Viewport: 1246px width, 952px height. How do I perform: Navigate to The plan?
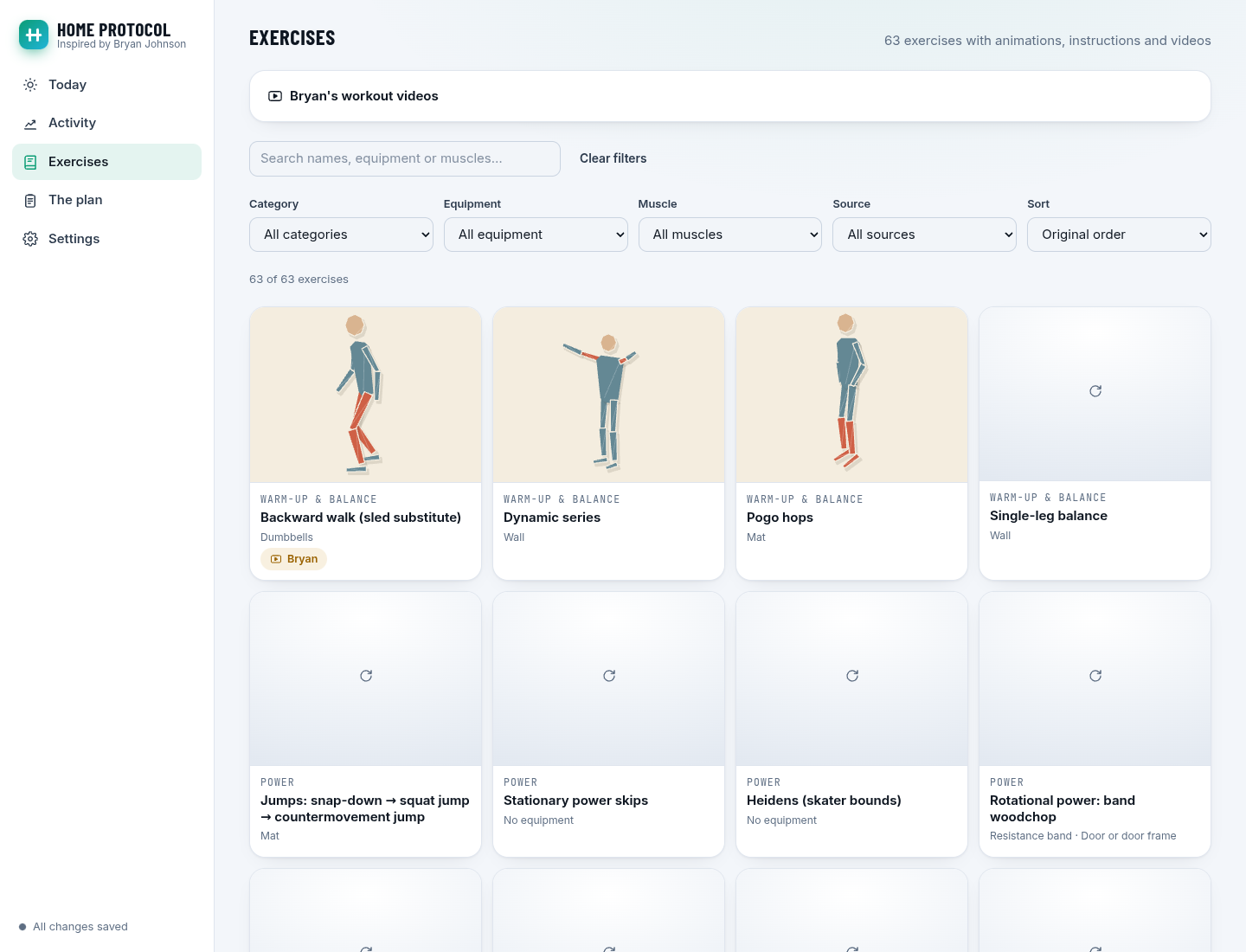pyautogui.click(x=106, y=200)
